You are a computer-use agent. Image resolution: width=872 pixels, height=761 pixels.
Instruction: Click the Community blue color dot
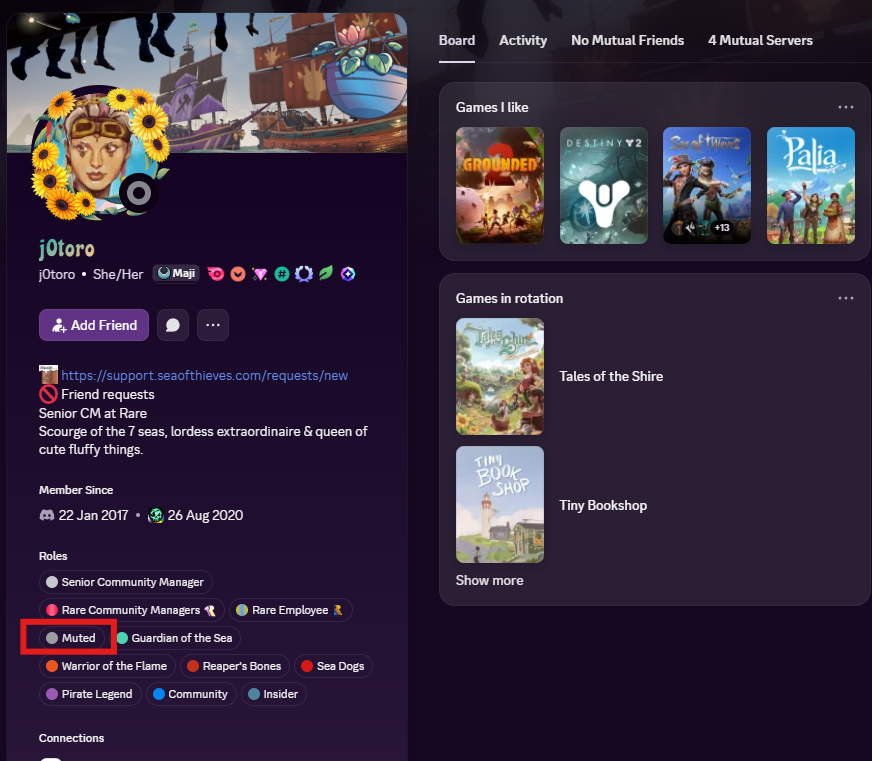point(158,694)
